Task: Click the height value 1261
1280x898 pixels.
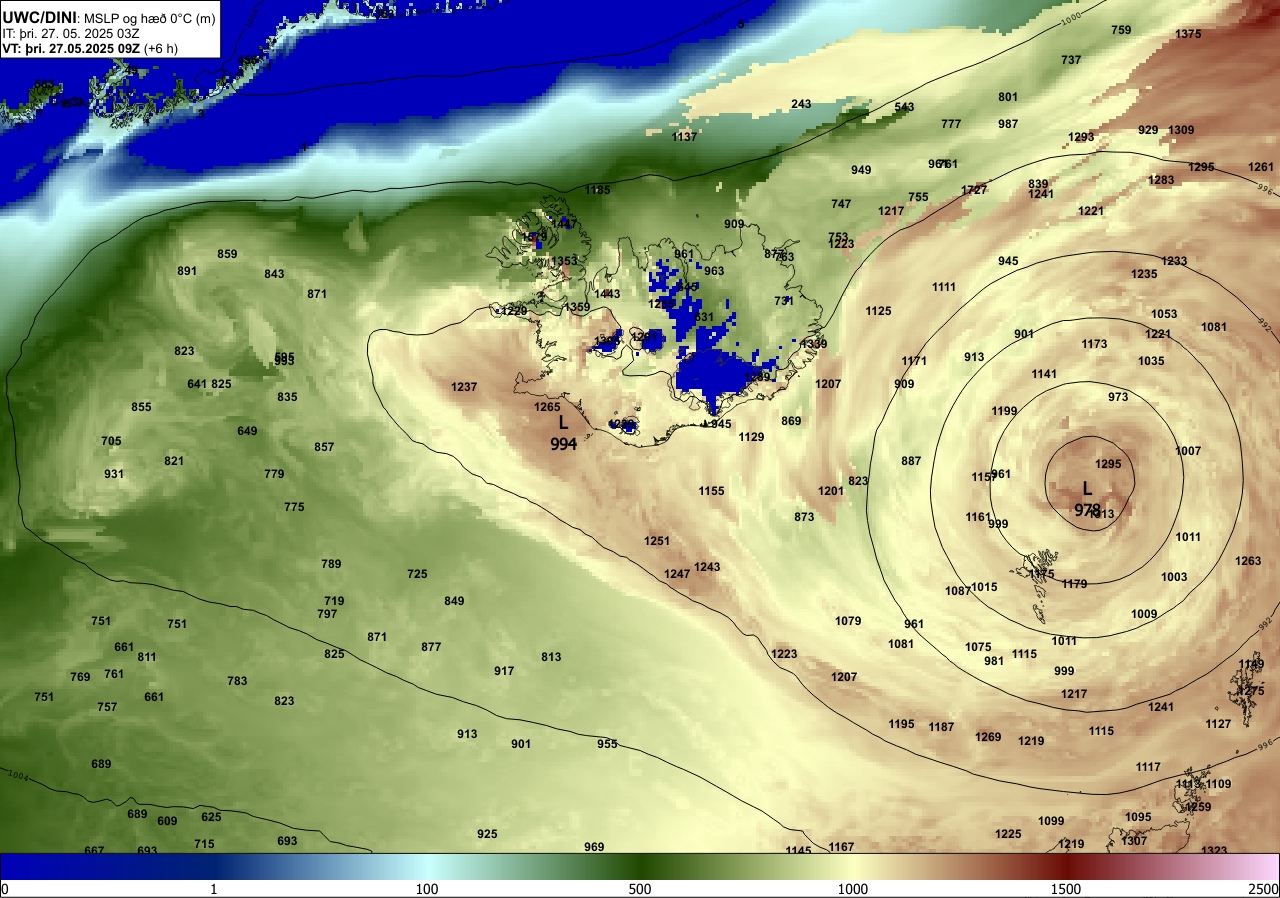Action: (1261, 167)
